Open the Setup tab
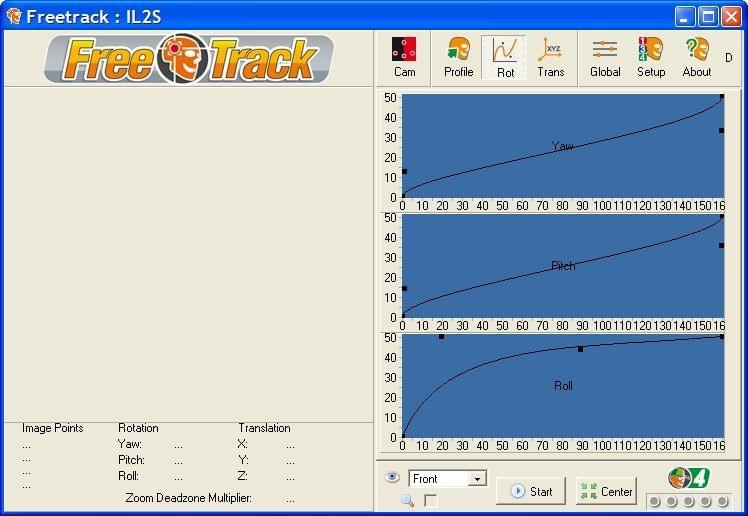This screenshot has height=516, width=748. 651,57
